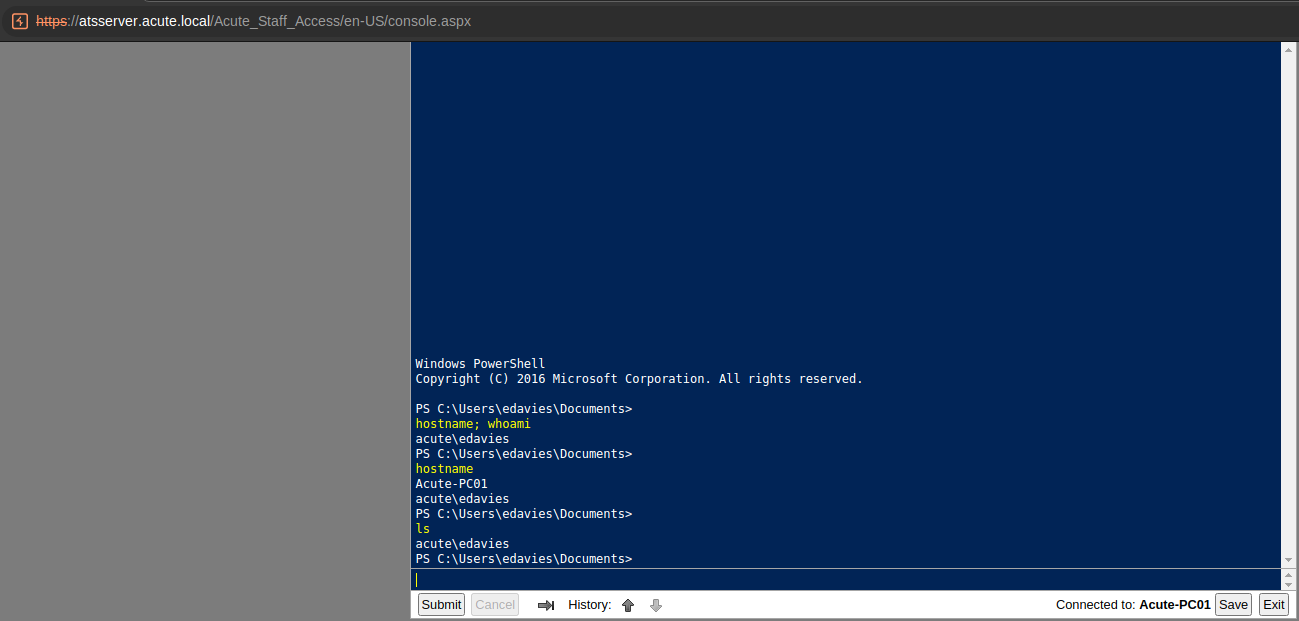Click the console output scrollbar's down arrow
The height and width of the screenshot is (621, 1299).
1290,560
